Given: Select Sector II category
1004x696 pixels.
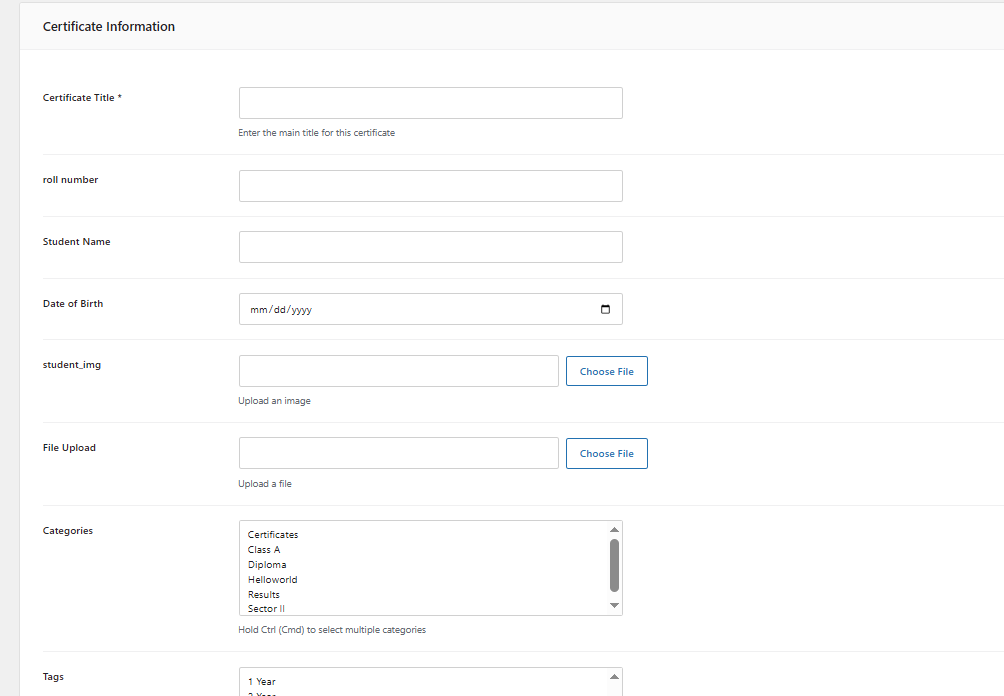Looking at the screenshot, I should [266, 609].
